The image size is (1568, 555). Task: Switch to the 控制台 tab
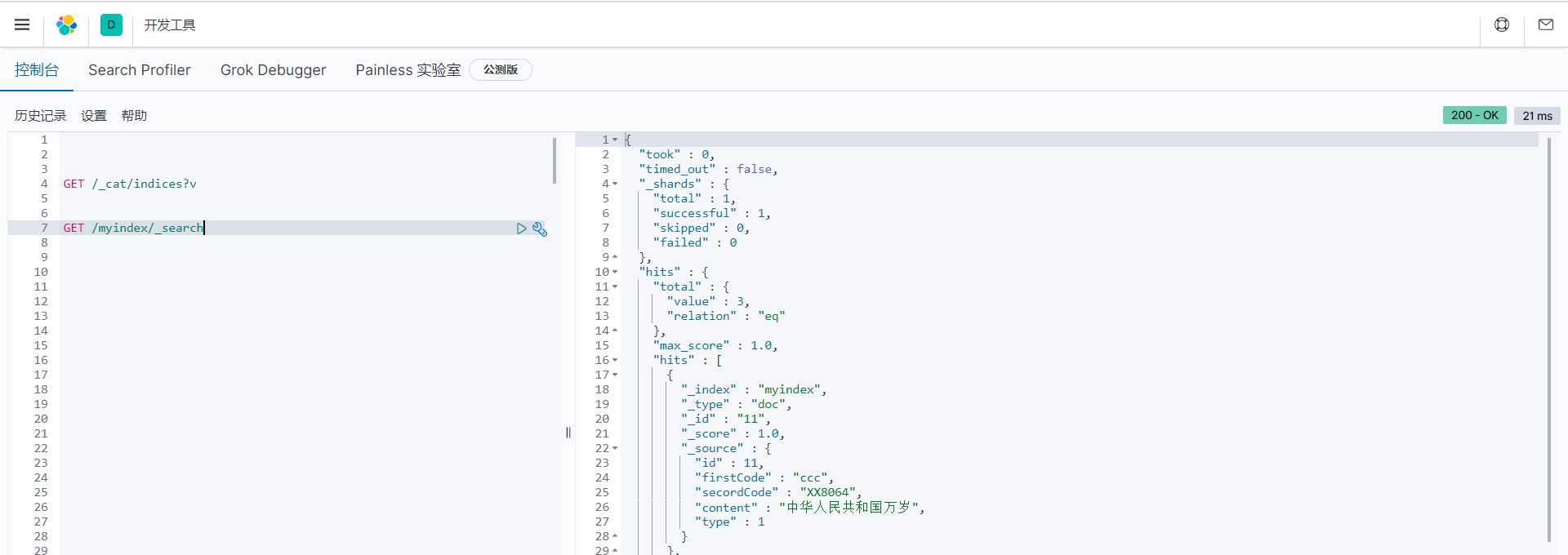37,70
